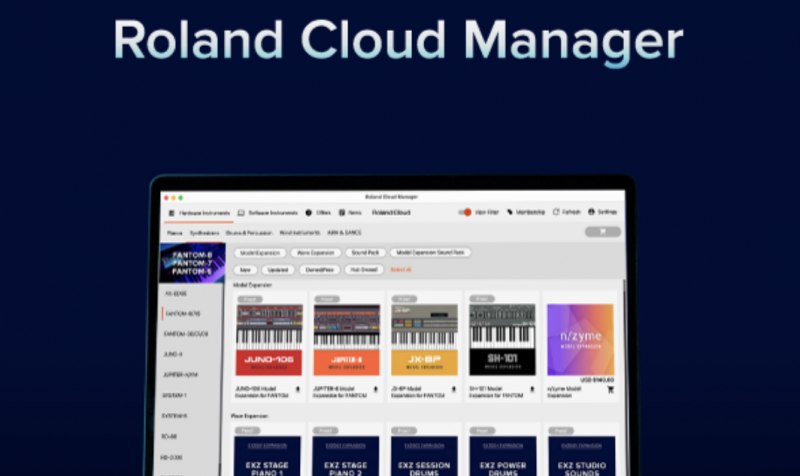Filter by Sound Pack
This screenshot has width=800, height=476.
click(x=365, y=253)
